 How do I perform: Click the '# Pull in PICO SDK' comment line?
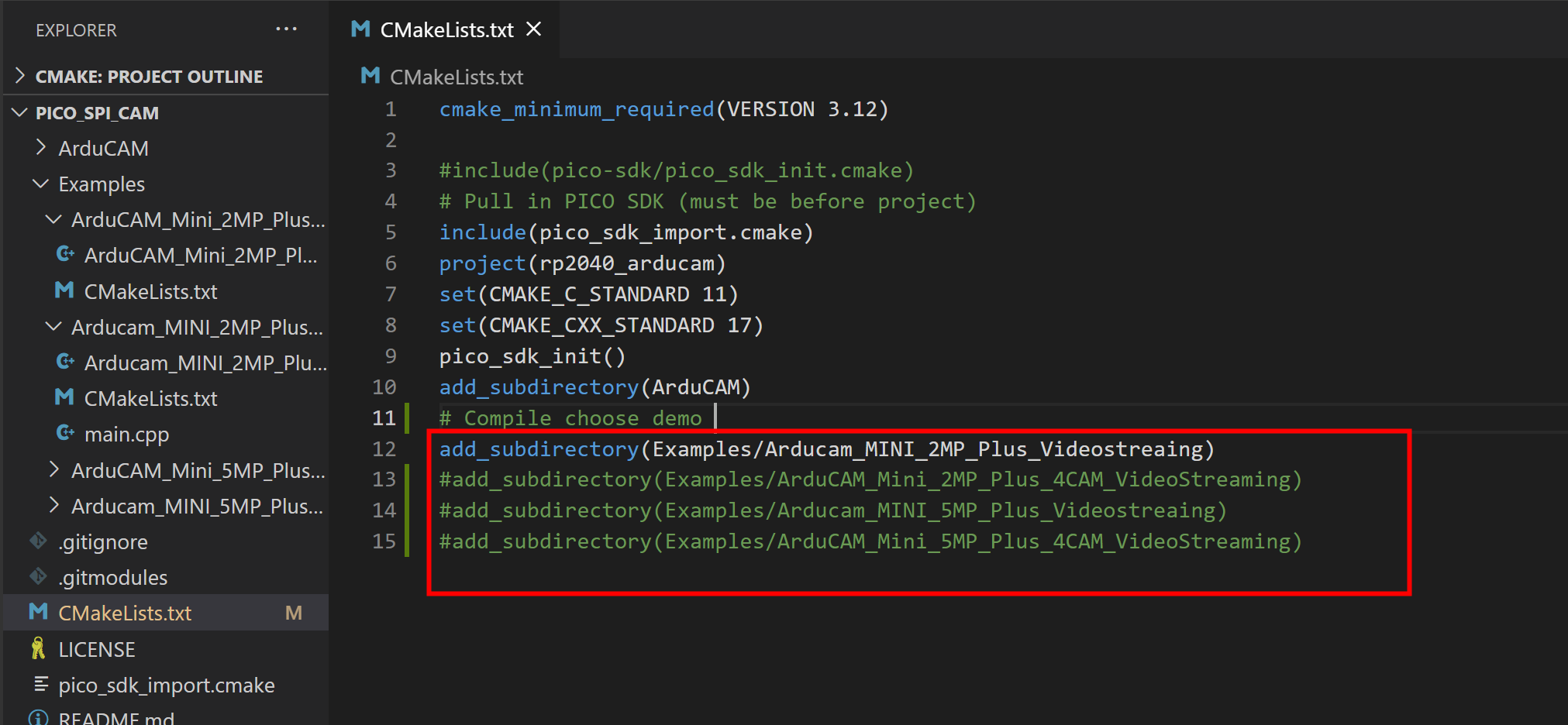click(x=708, y=201)
